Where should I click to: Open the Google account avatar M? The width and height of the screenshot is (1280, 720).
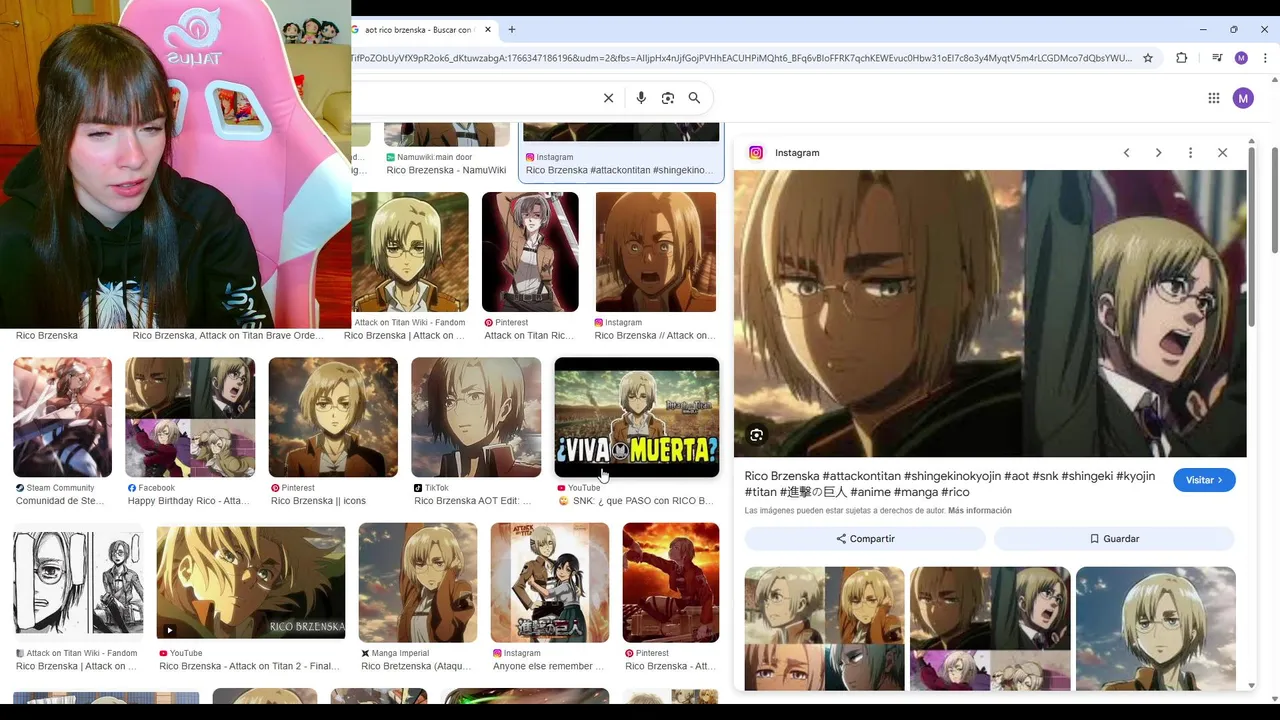pyautogui.click(x=1243, y=98)
